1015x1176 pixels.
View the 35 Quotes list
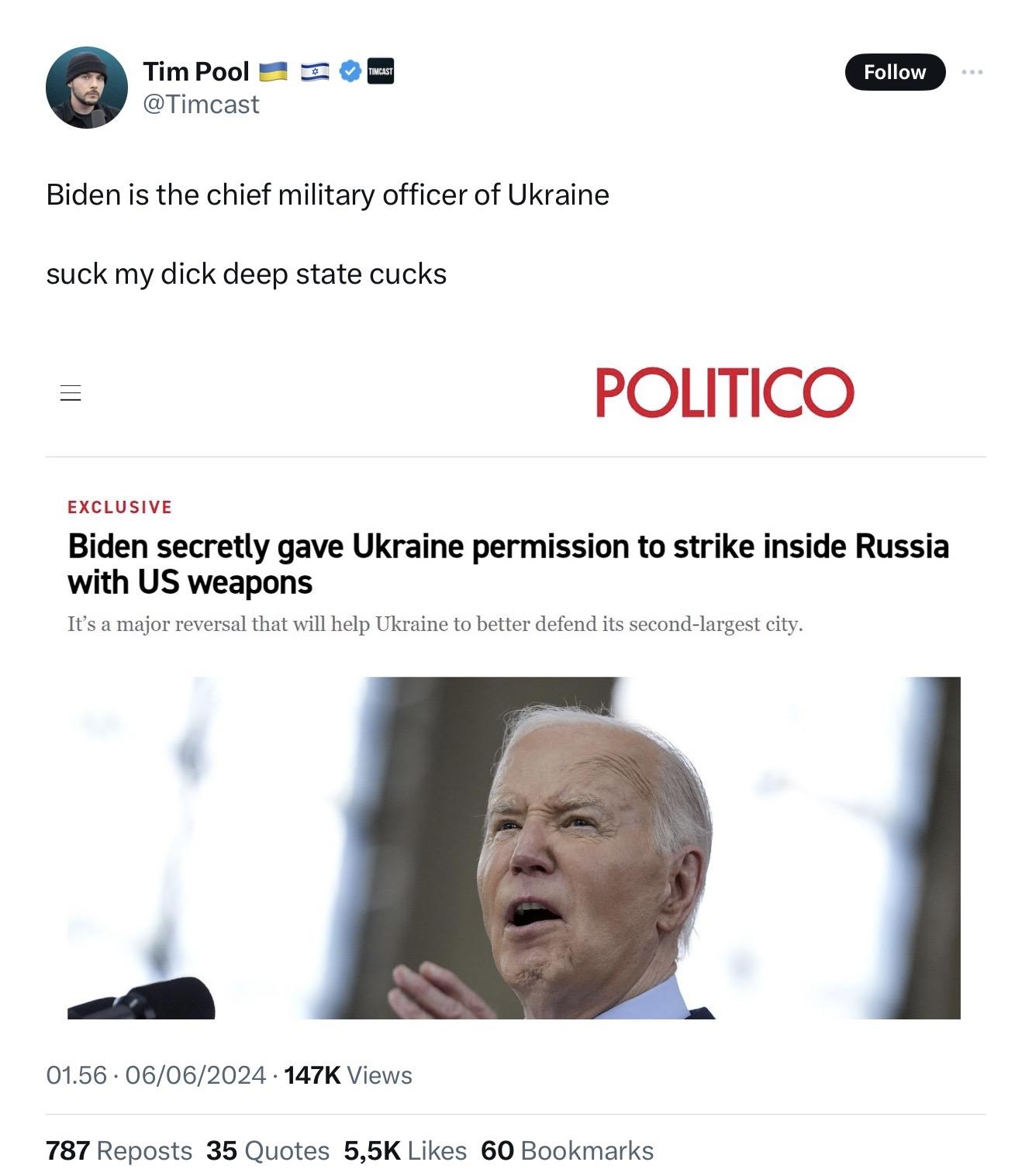268,1150
